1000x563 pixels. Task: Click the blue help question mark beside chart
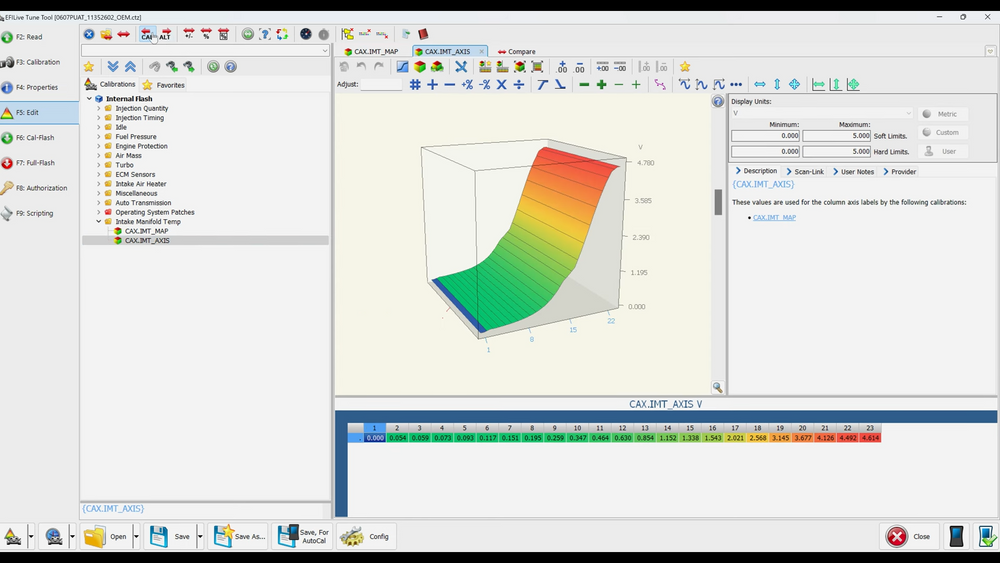pyautogui.click(x=717, y=102)
